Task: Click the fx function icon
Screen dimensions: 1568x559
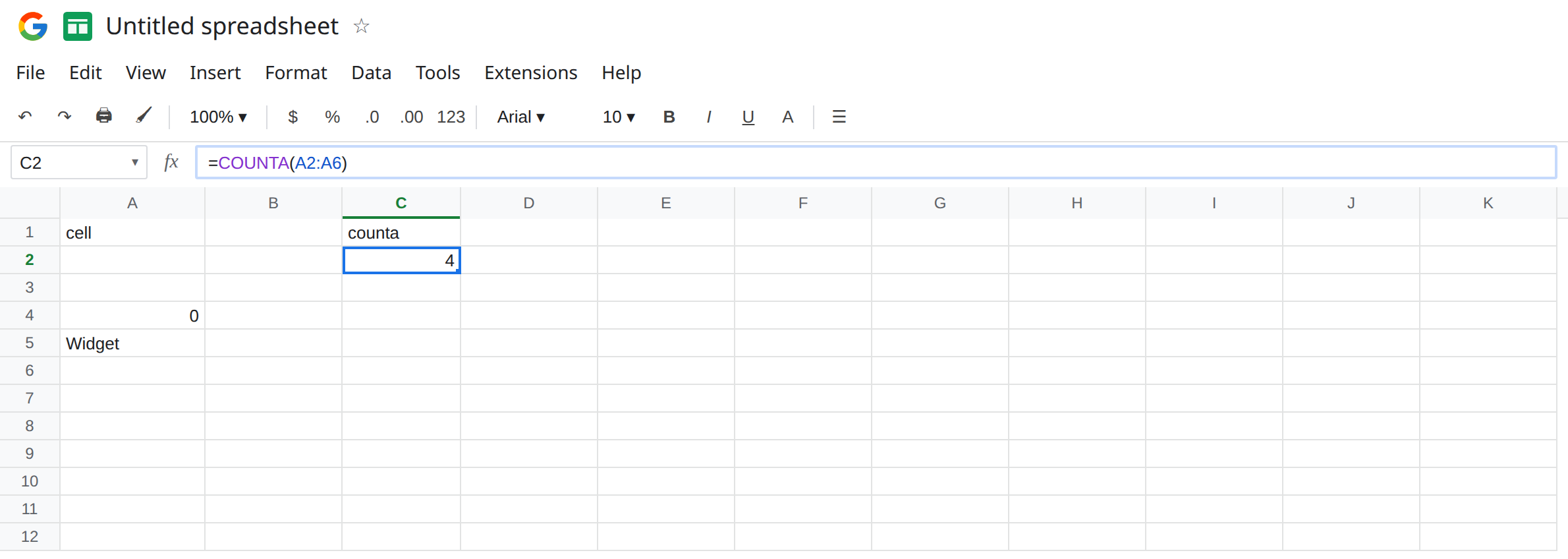Action: tap(171, 162)
